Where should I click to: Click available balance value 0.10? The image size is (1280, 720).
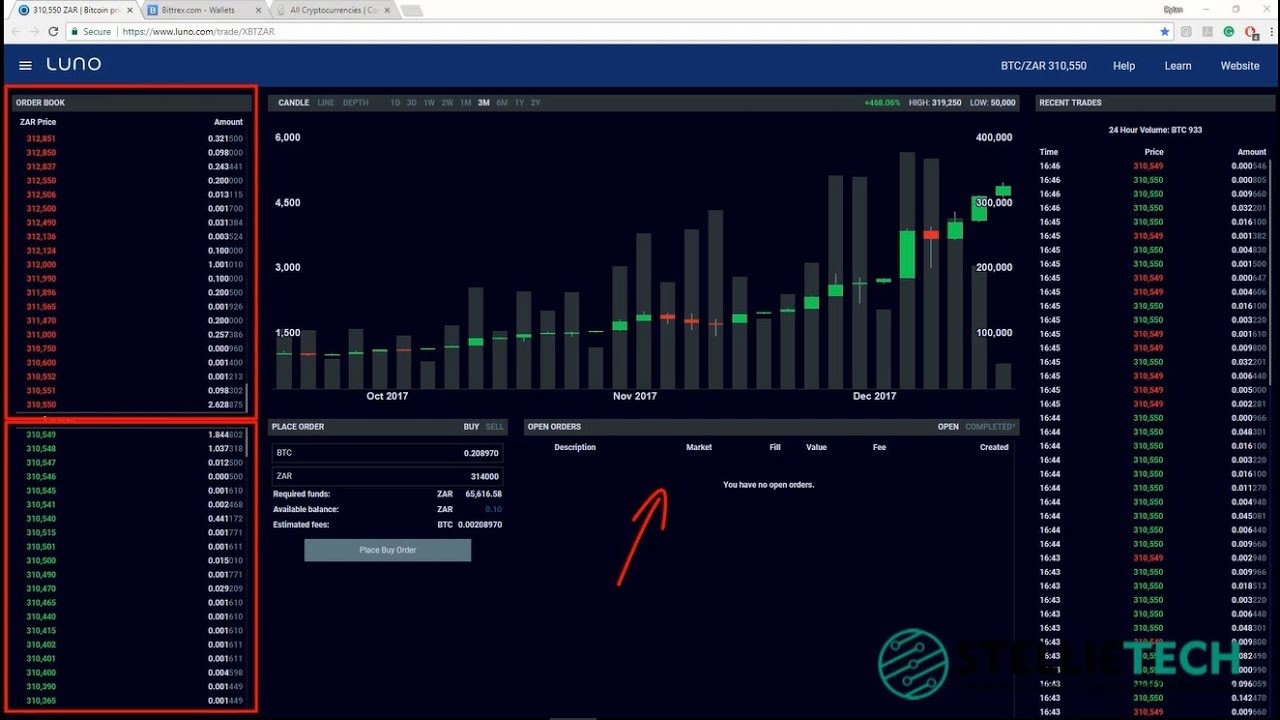click(494, 509)
